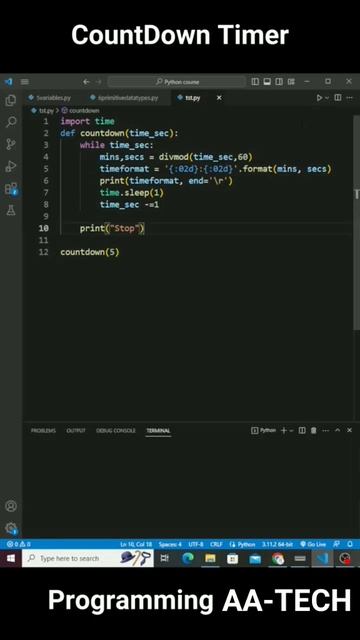Change the CRLF end of line sequence
The width and height of the screenshot is (360, 640).
[216, 544]
